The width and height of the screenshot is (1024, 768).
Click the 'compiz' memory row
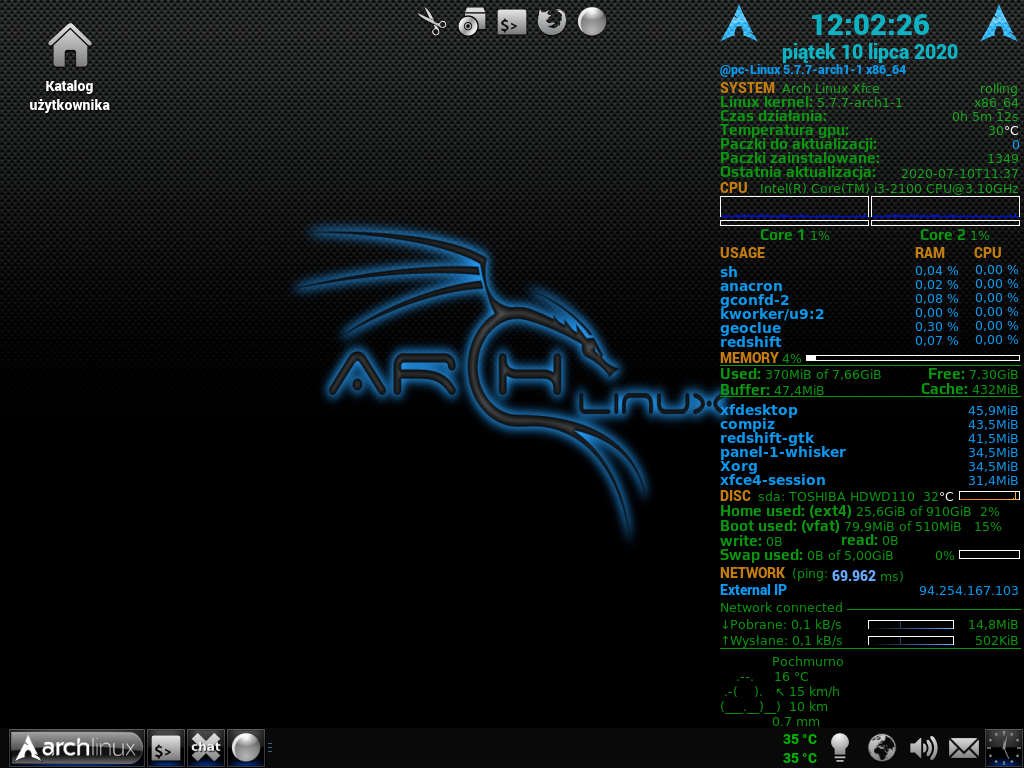click(869, 424)
